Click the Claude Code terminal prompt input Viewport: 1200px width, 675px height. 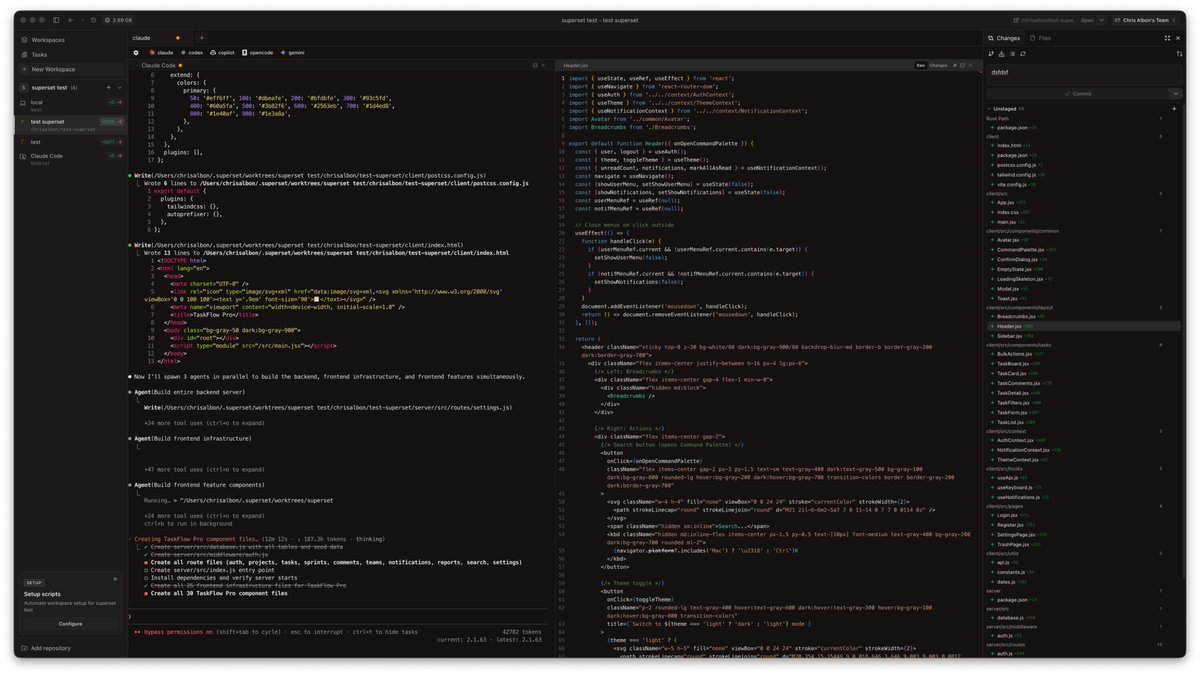340,616
